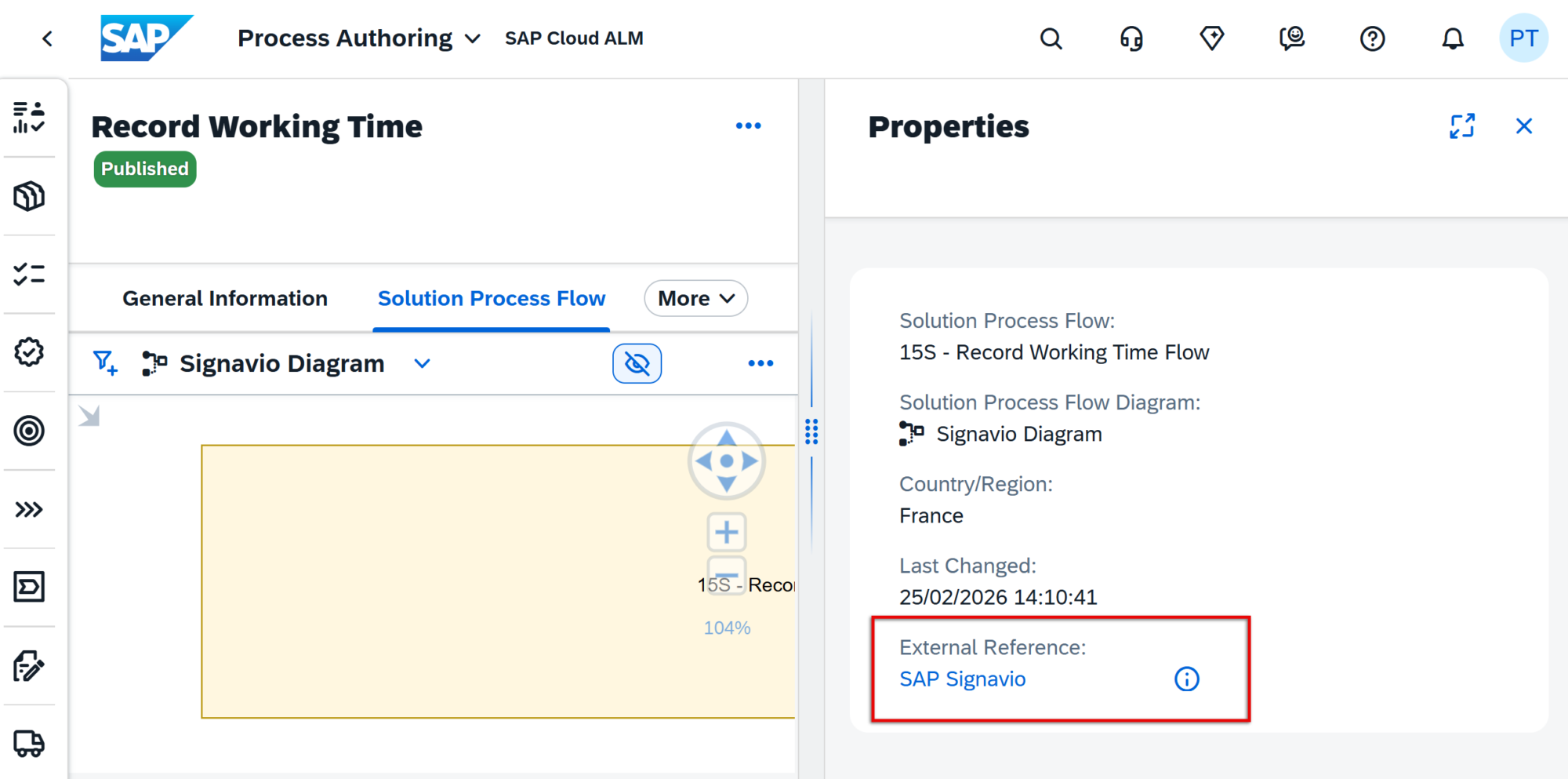
Task: Open the support headset icon
Action: click(x=1131, y=38)
